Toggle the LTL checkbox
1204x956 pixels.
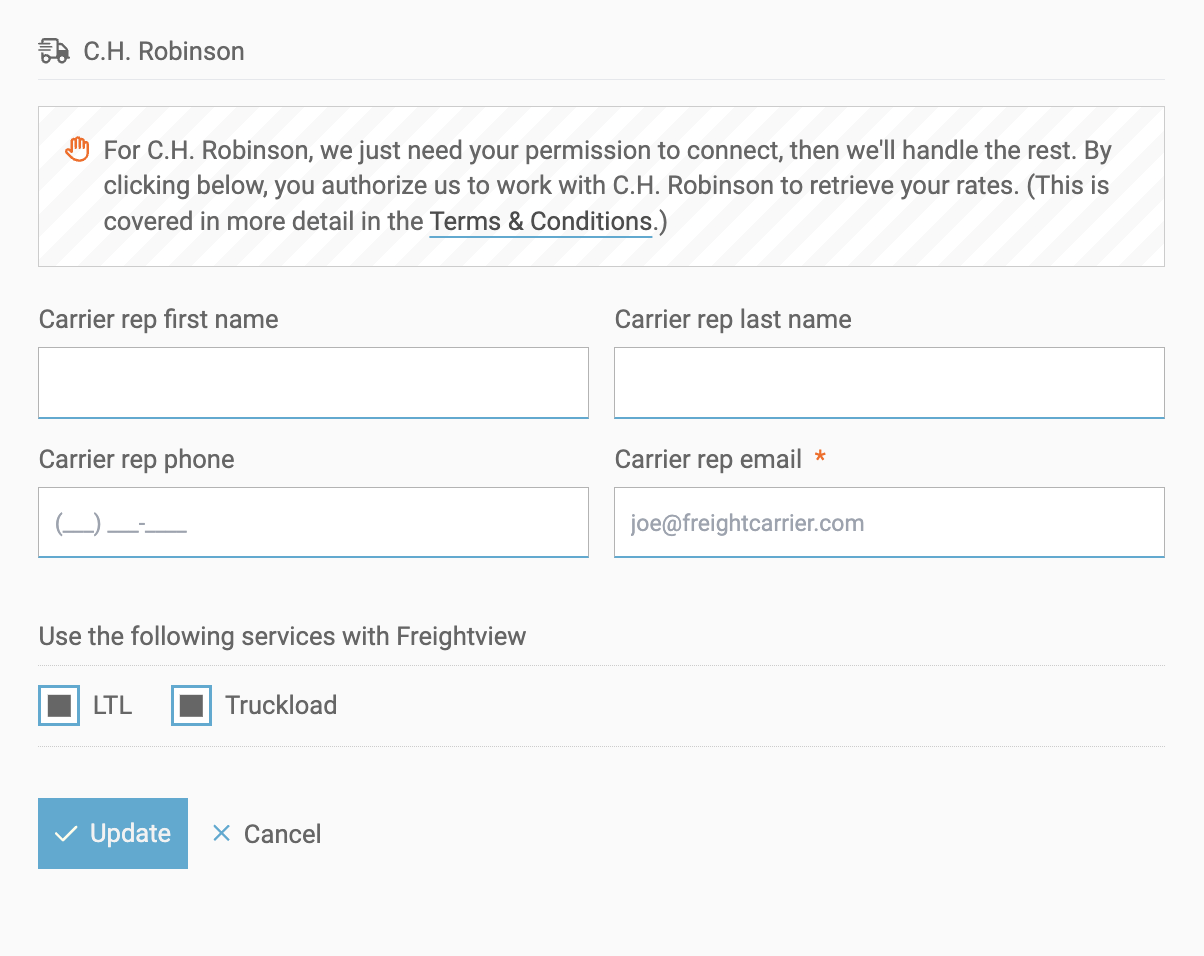pos(59,705)
